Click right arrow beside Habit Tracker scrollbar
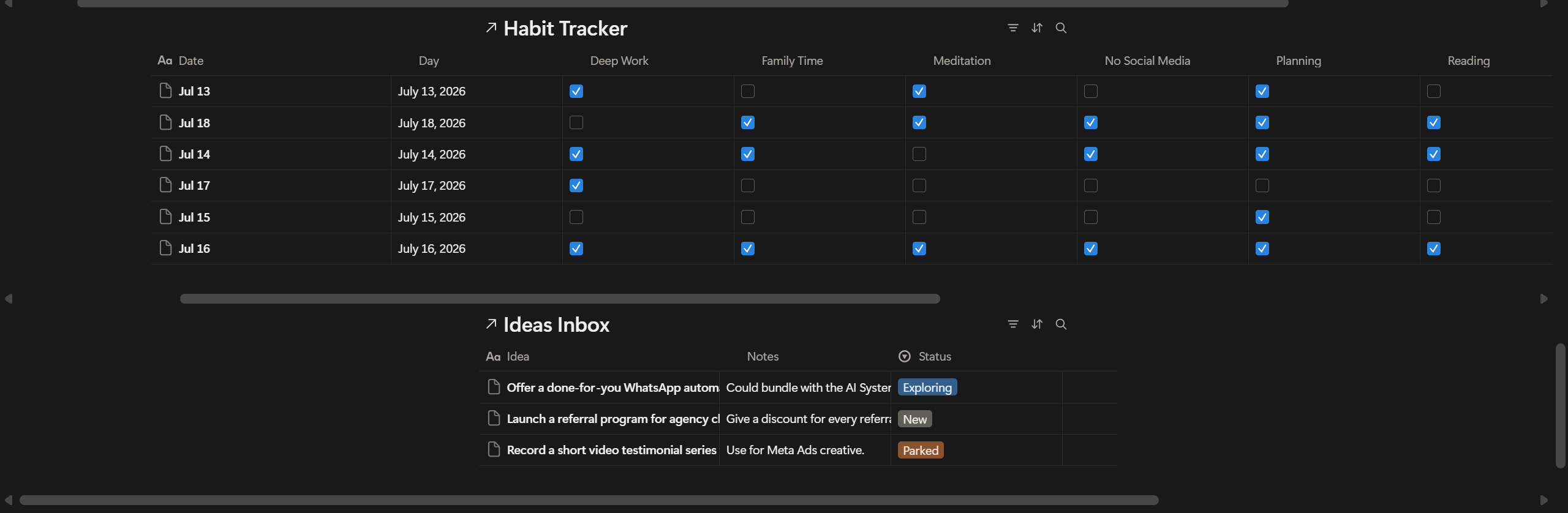Viewport: 1568px width, 513px height. click(x=1543, y=299)
